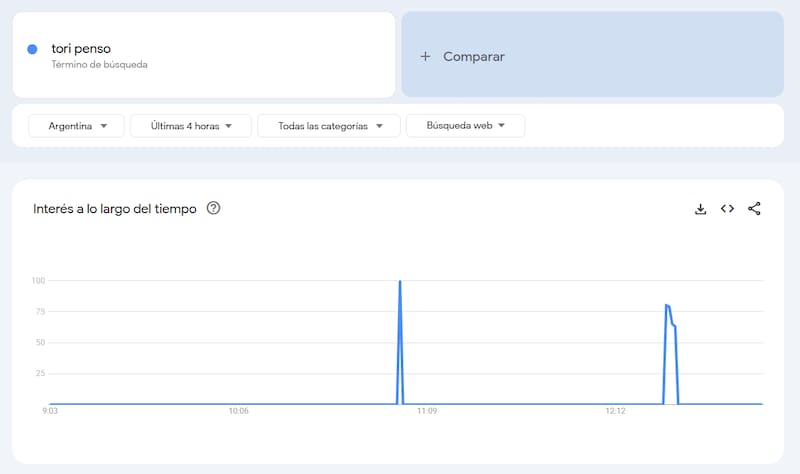Click the 75 y-axis value
This screenshot has width=800, height=474.
pyautogui.click(x=40, y=312)
